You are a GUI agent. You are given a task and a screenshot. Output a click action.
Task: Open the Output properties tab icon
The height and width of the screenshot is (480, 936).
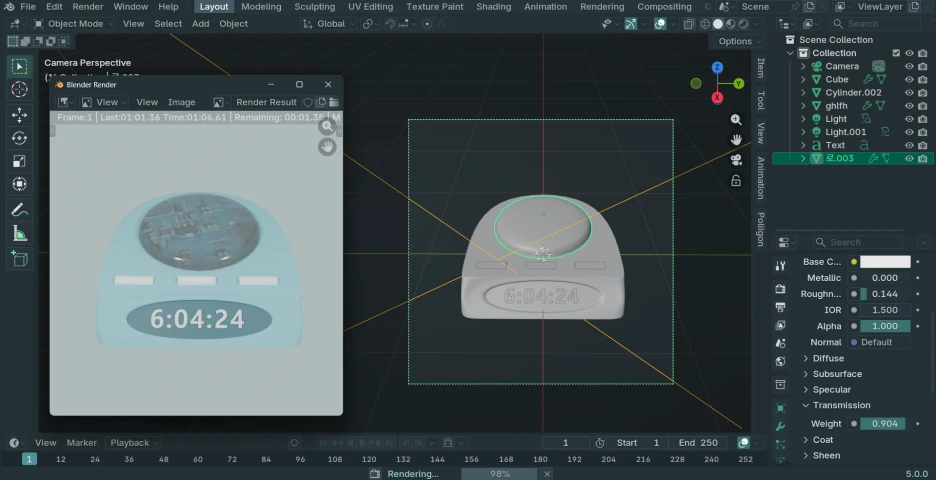[780, 307]
